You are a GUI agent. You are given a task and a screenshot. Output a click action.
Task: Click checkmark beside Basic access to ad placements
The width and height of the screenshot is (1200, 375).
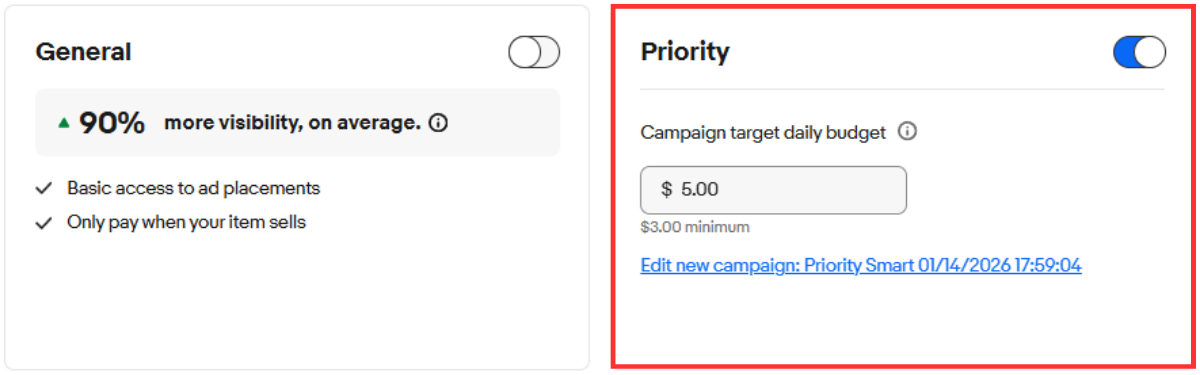tap(43, 188)
